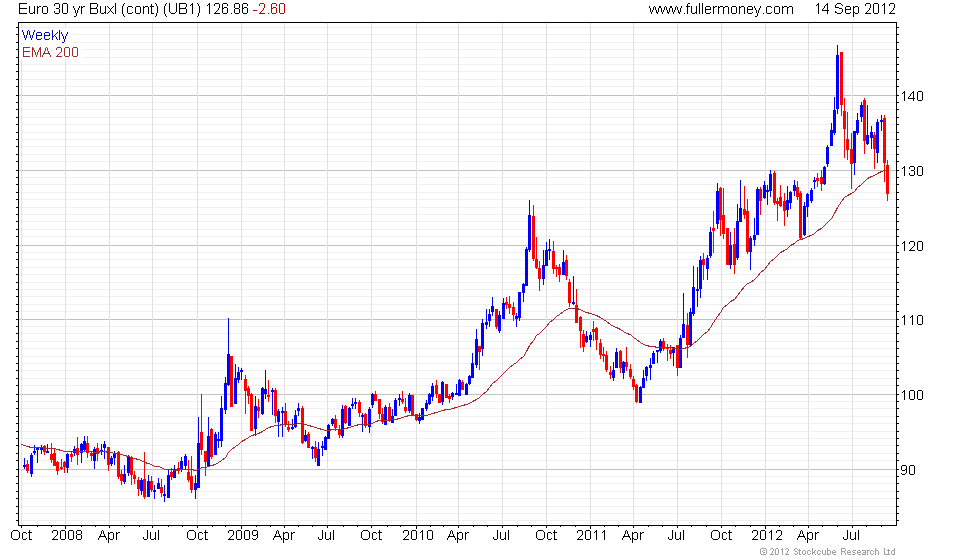Viewport: 980px width, 560px height.
Task: Click the red change value -2.60
Action: 269,9
